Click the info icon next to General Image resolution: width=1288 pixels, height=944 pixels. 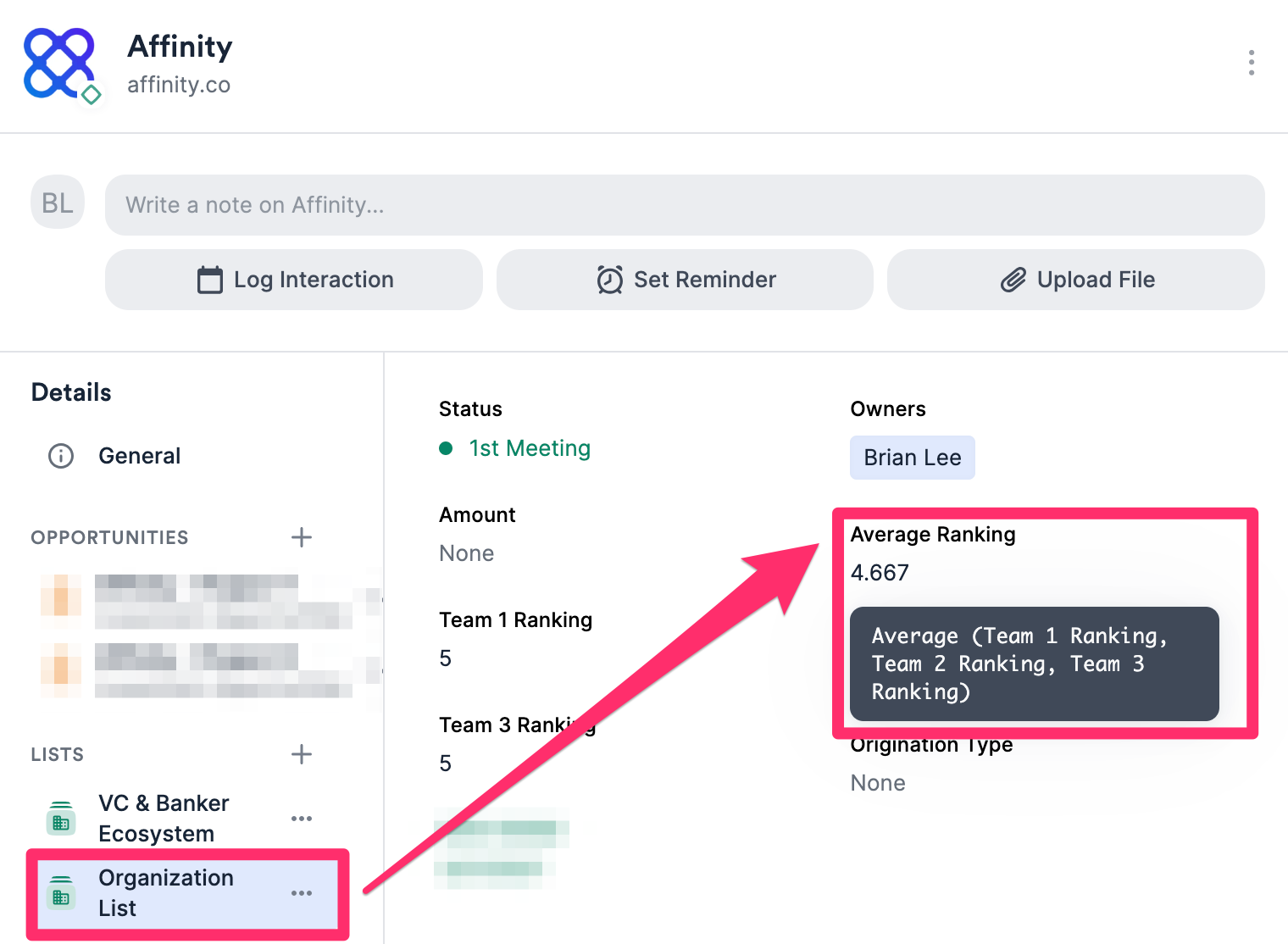coord(60,456)
